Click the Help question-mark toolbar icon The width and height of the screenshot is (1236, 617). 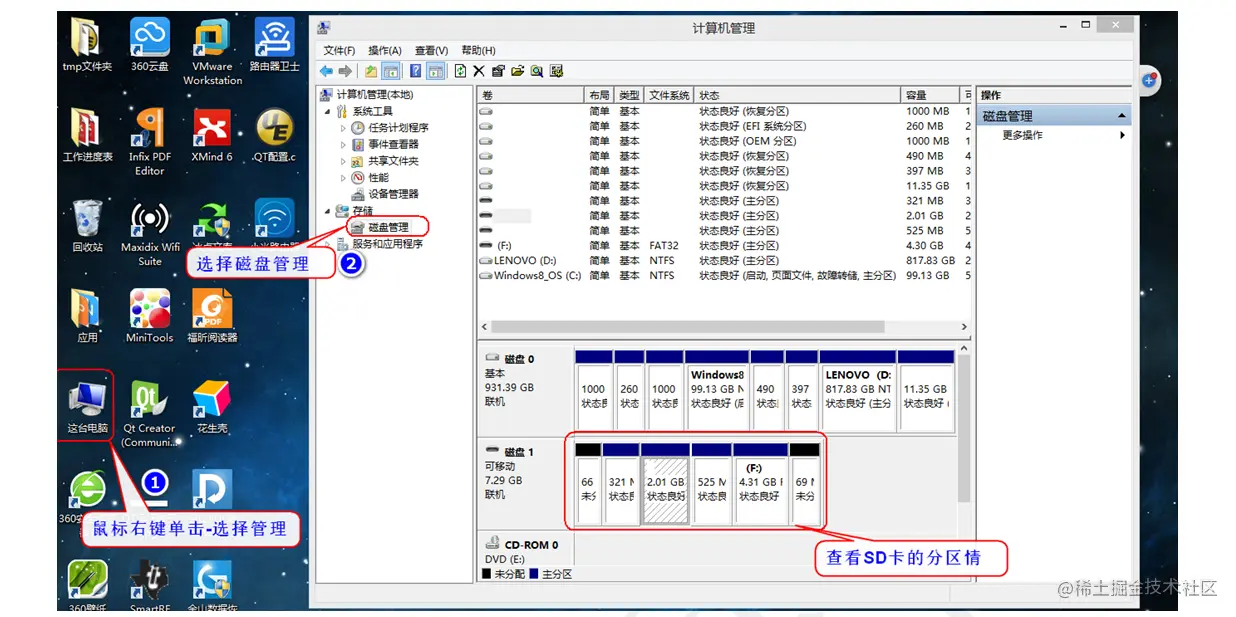point(415,70)
